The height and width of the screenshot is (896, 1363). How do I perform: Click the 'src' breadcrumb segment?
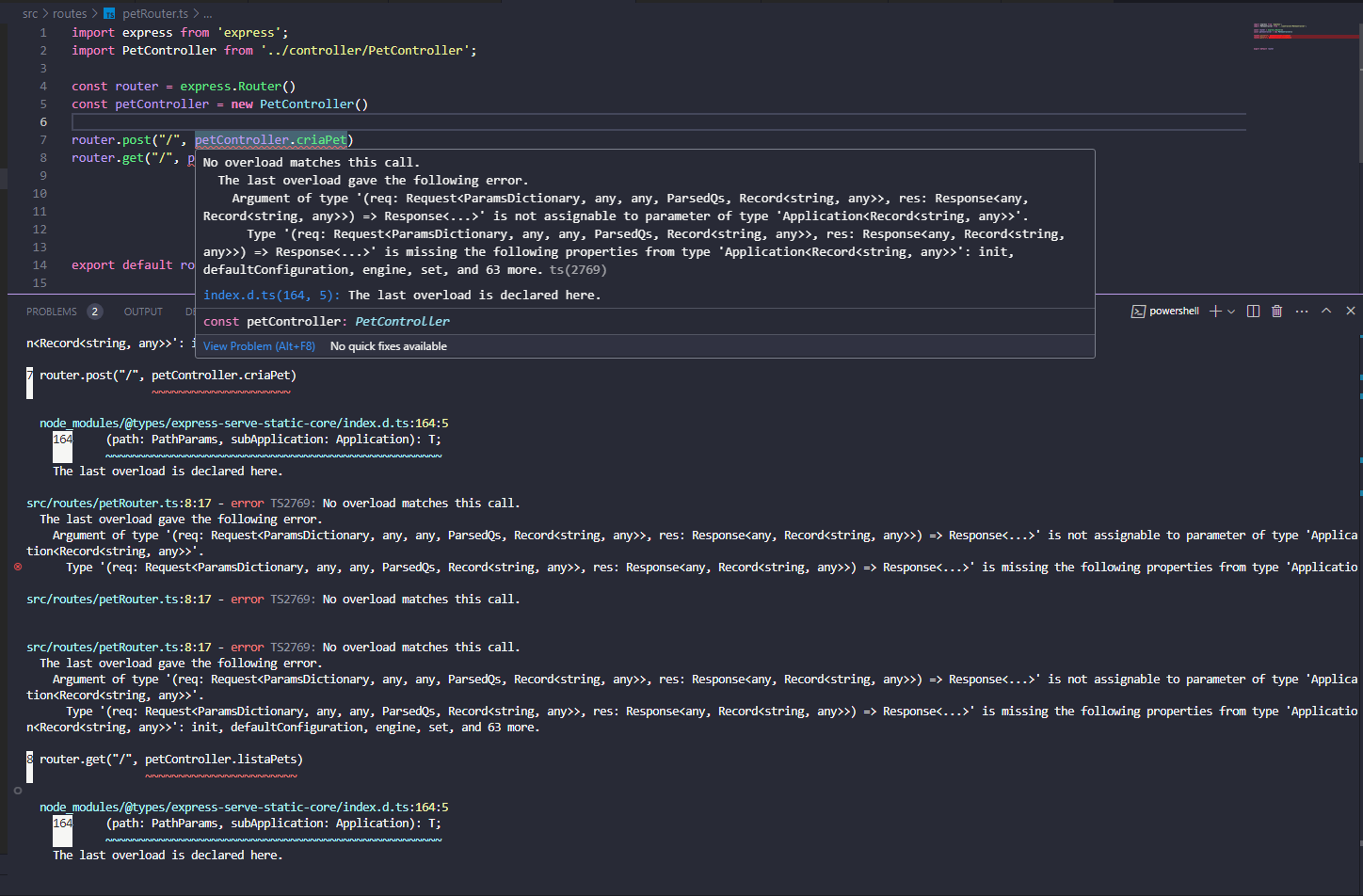[x=30, y=13]
